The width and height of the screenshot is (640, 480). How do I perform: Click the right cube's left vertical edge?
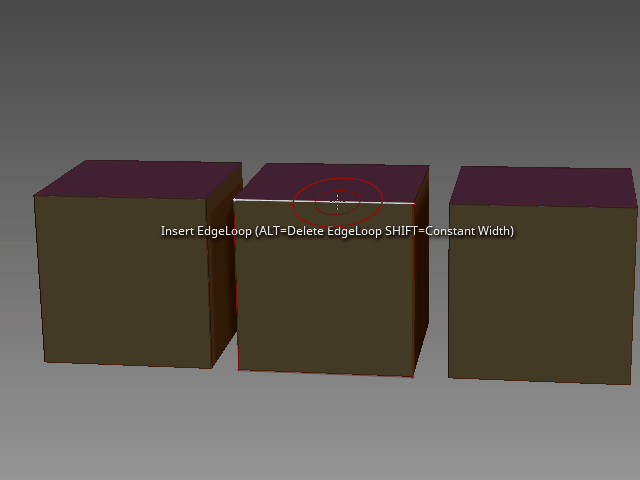point(449,290)
